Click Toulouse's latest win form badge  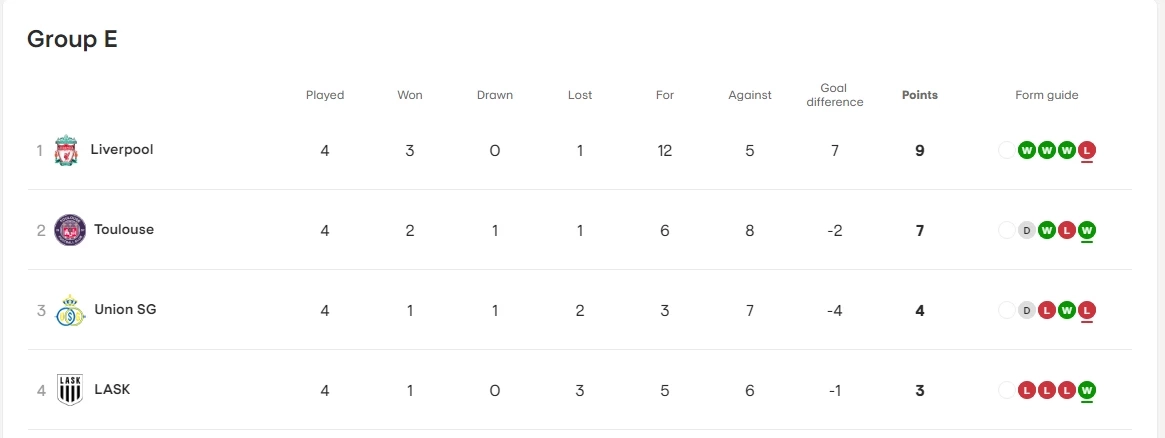click(x=1088, y=230)
